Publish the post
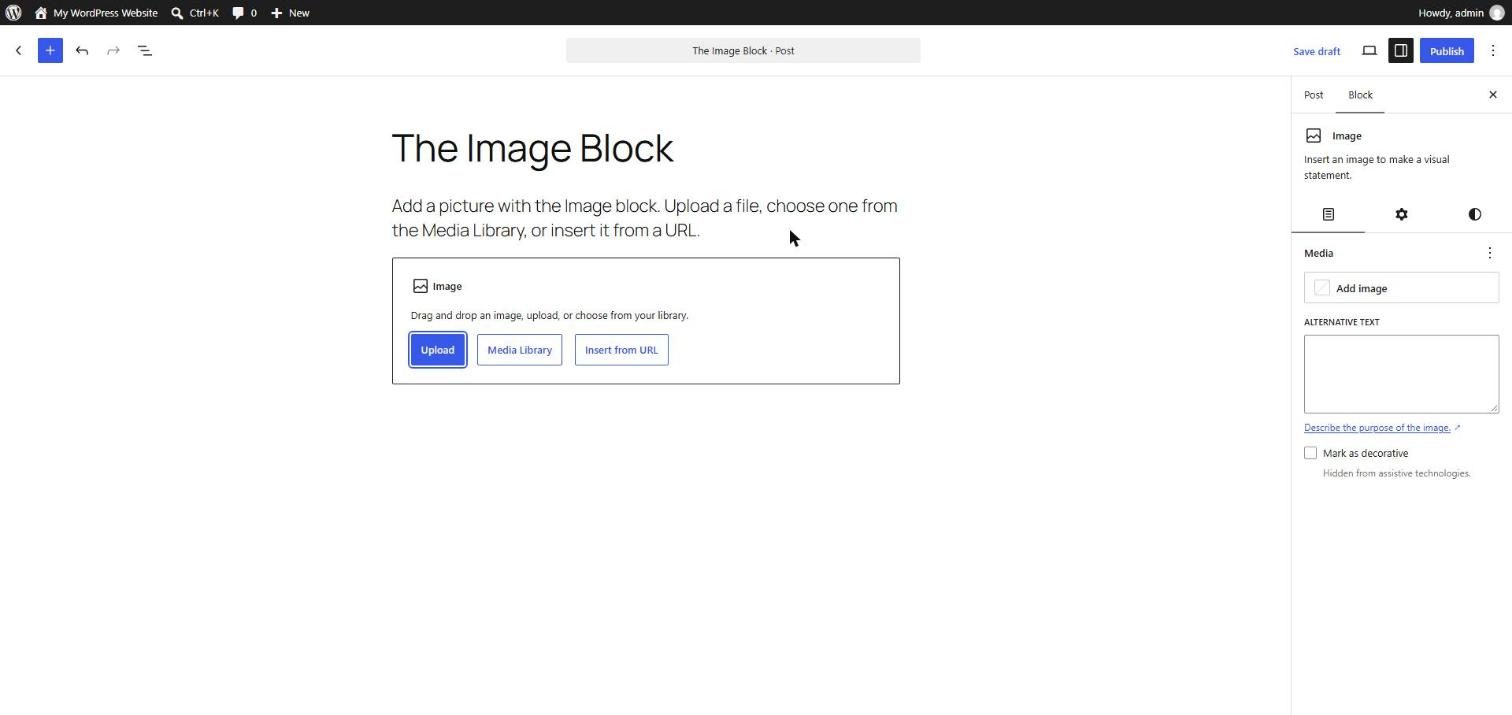The width and height of the screenshot is (1512, 715). 1446,50
